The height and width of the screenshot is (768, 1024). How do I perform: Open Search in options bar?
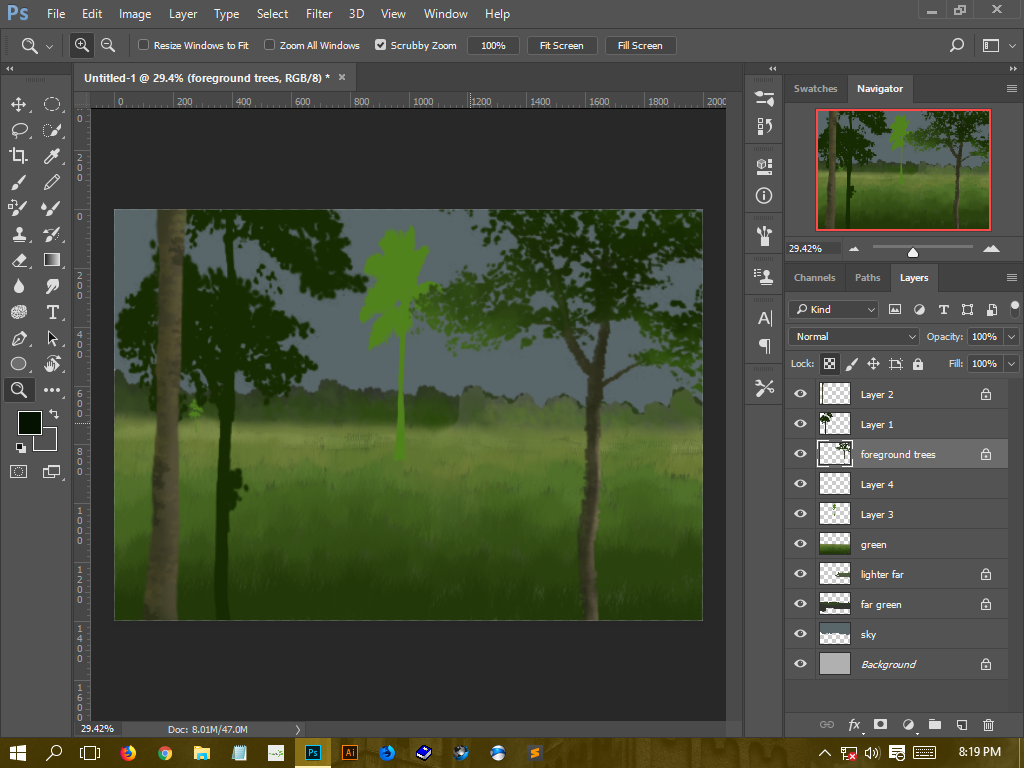coord(957,45)
